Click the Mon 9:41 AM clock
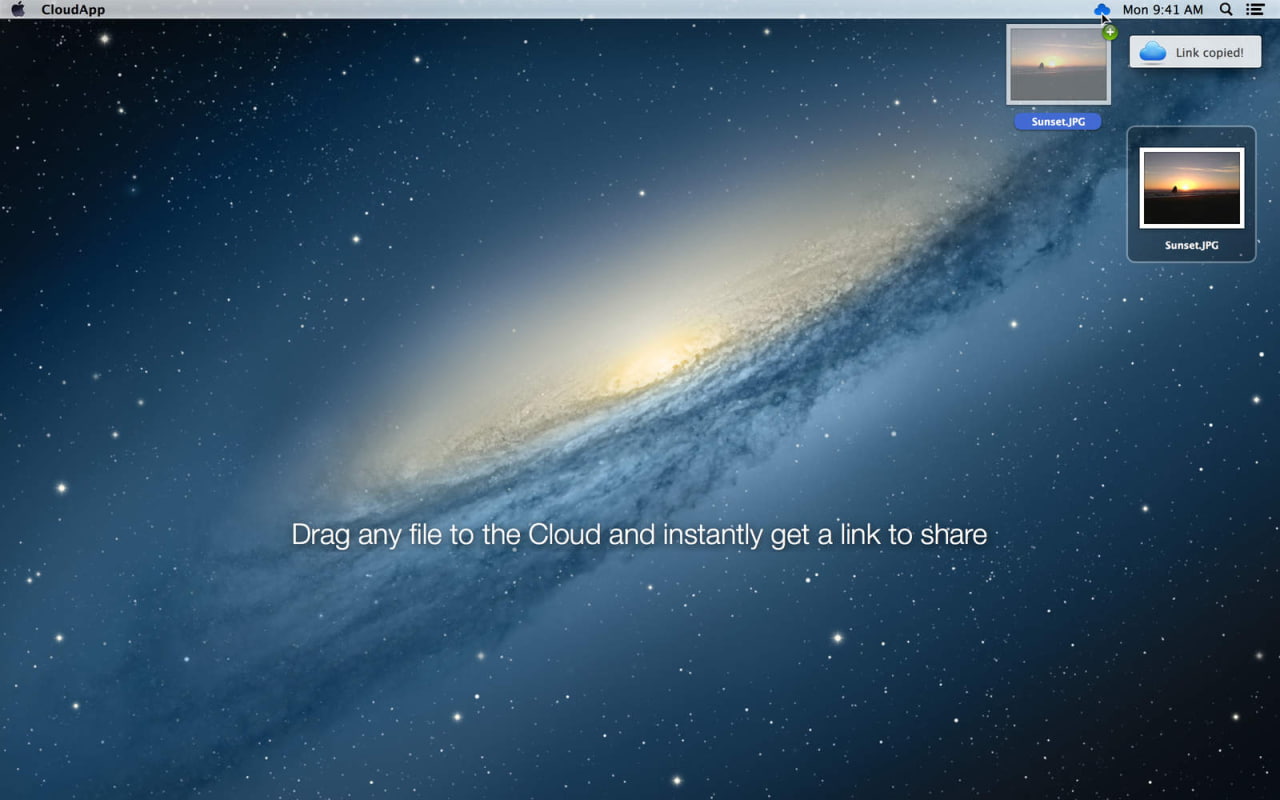This screenshot has height=800, width=1280. 1163,10
